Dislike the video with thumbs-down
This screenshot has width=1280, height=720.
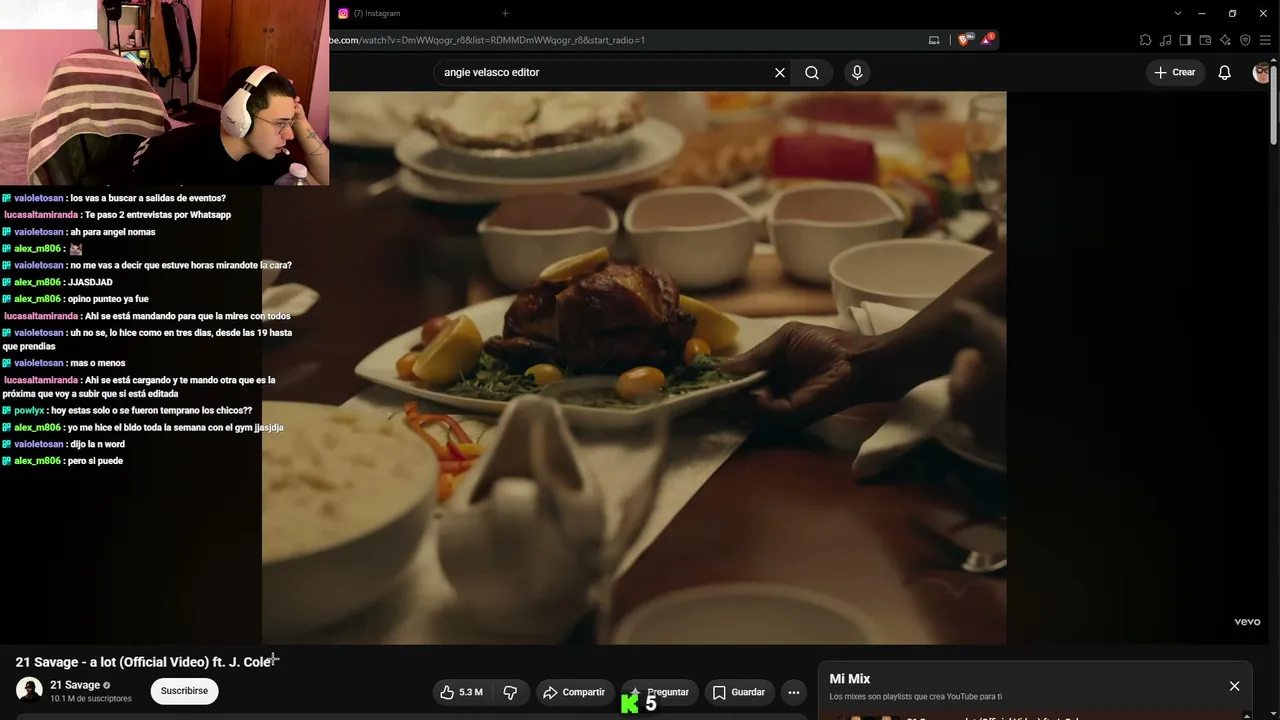coord(510,692)
